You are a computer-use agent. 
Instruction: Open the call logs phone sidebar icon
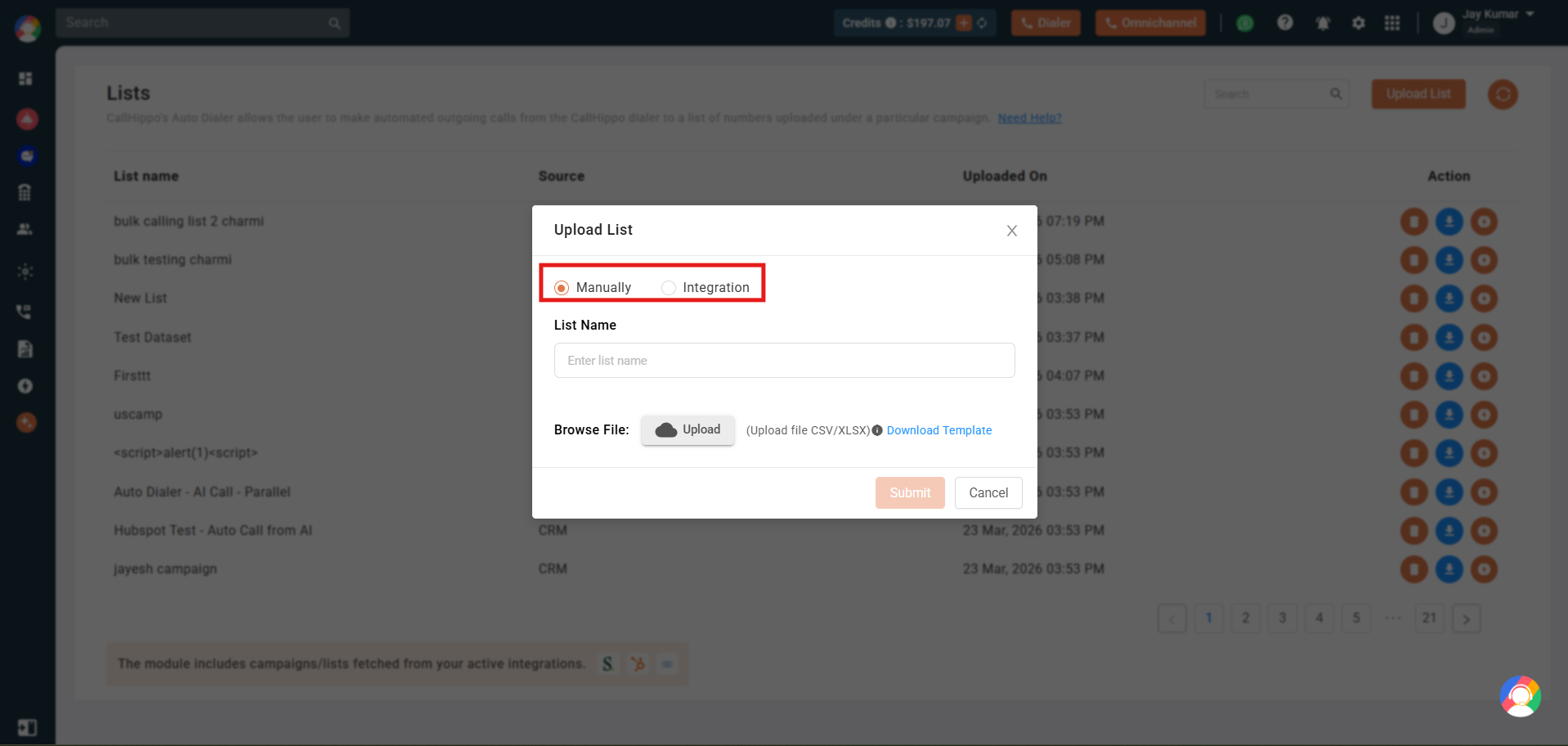pos(25,312)
